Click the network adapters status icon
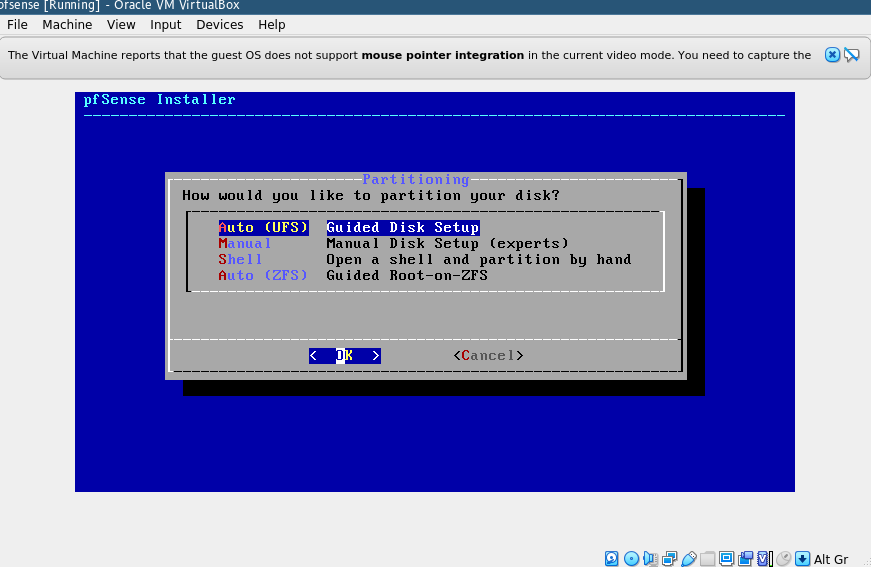Screen dimensions: 871x567 [x=669, y=559]
